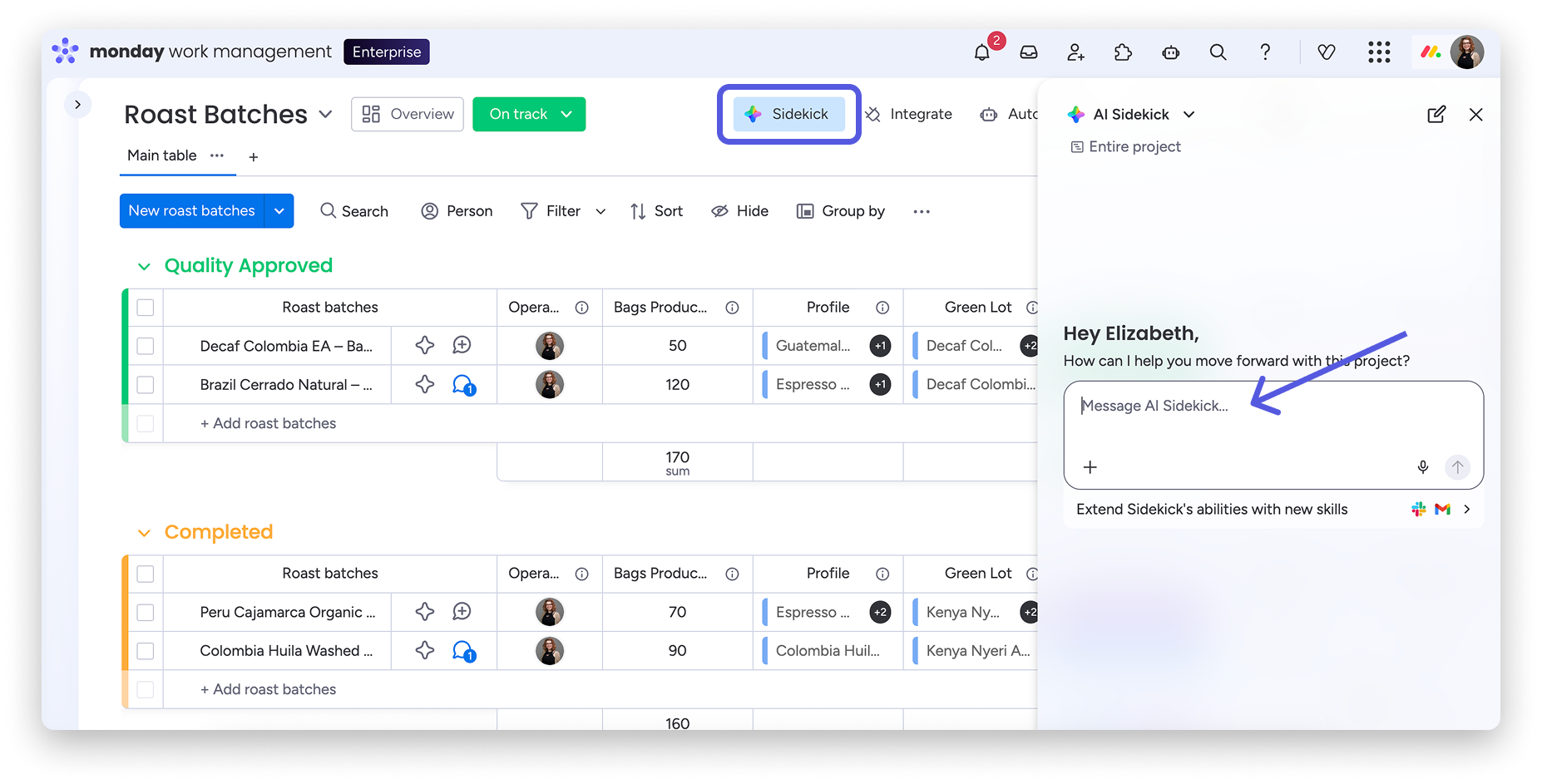Open the nine-dot products switcher
The image size is (1542, 784).
(1379, 52)
